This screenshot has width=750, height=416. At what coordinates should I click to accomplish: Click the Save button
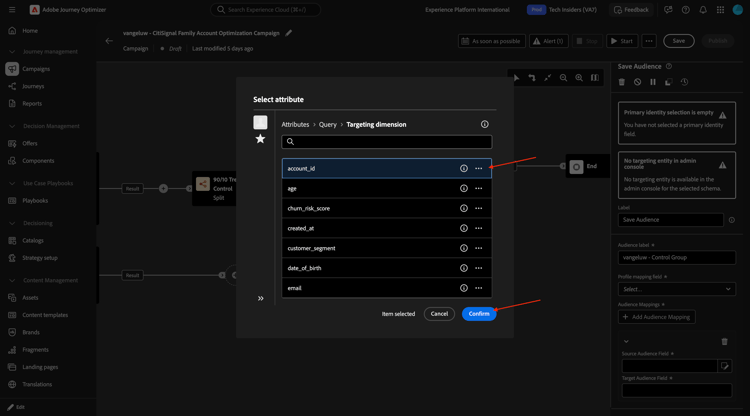click(x=678, y=41)
